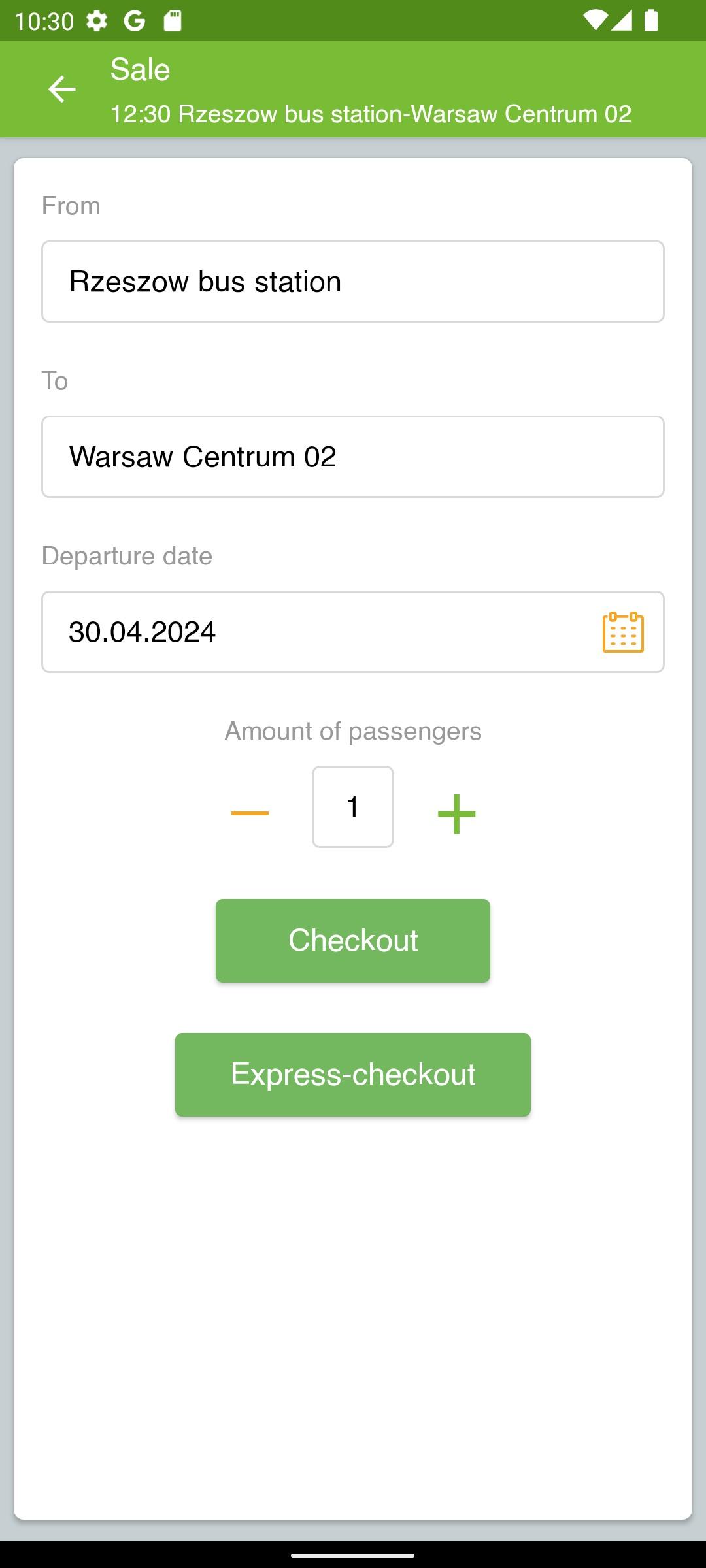Viewport: 706px width, 1568px height.
Task: Decrease passengers with the orange minus
Action: 250,813
